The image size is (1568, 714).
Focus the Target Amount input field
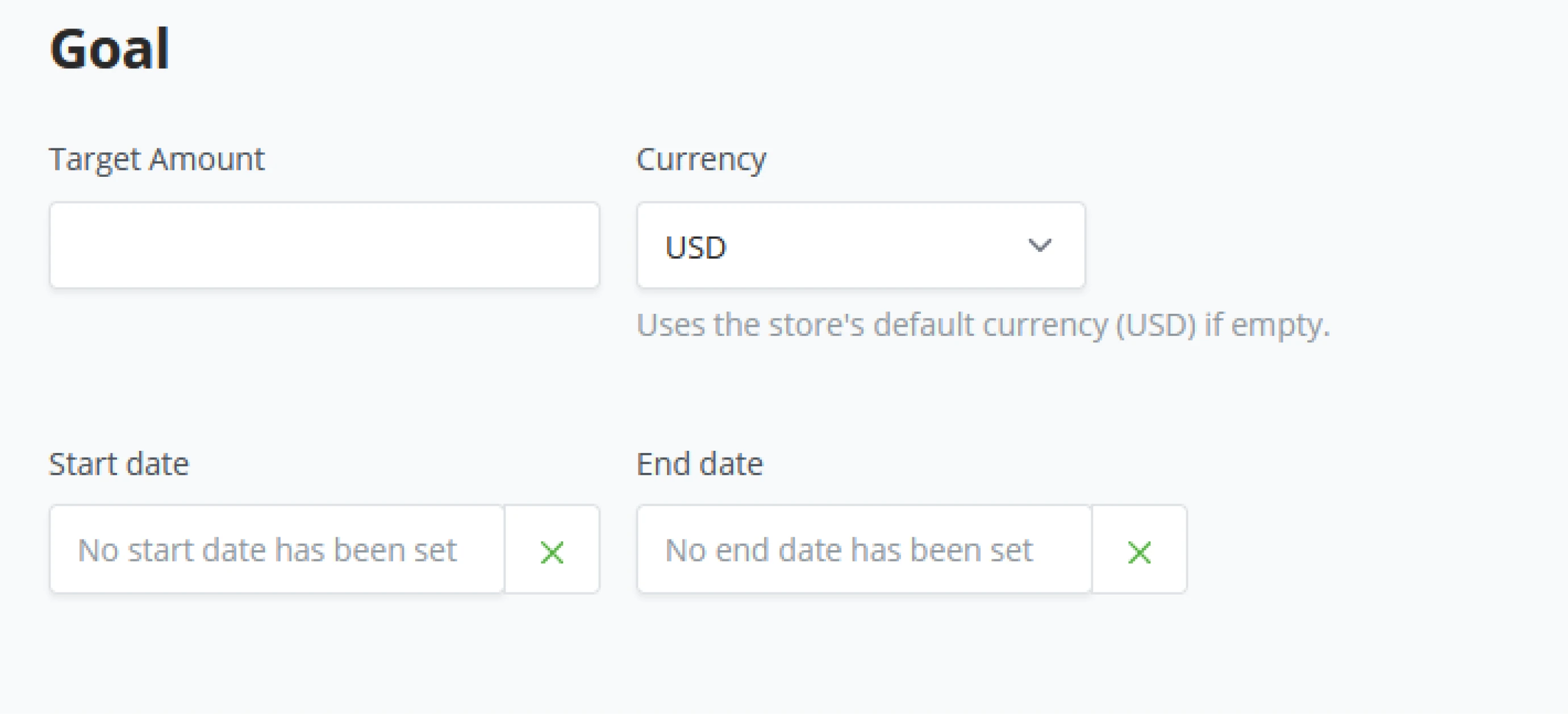pos(324,246)
